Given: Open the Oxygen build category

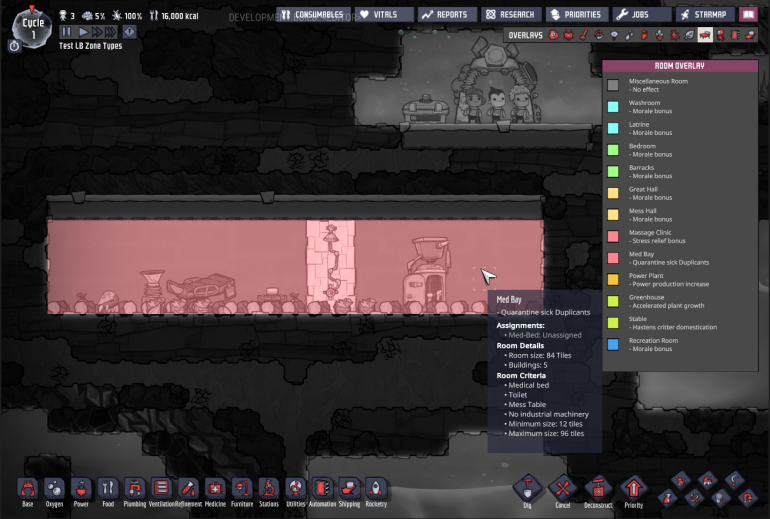Looking at the screenshot, I should point(54,489).
